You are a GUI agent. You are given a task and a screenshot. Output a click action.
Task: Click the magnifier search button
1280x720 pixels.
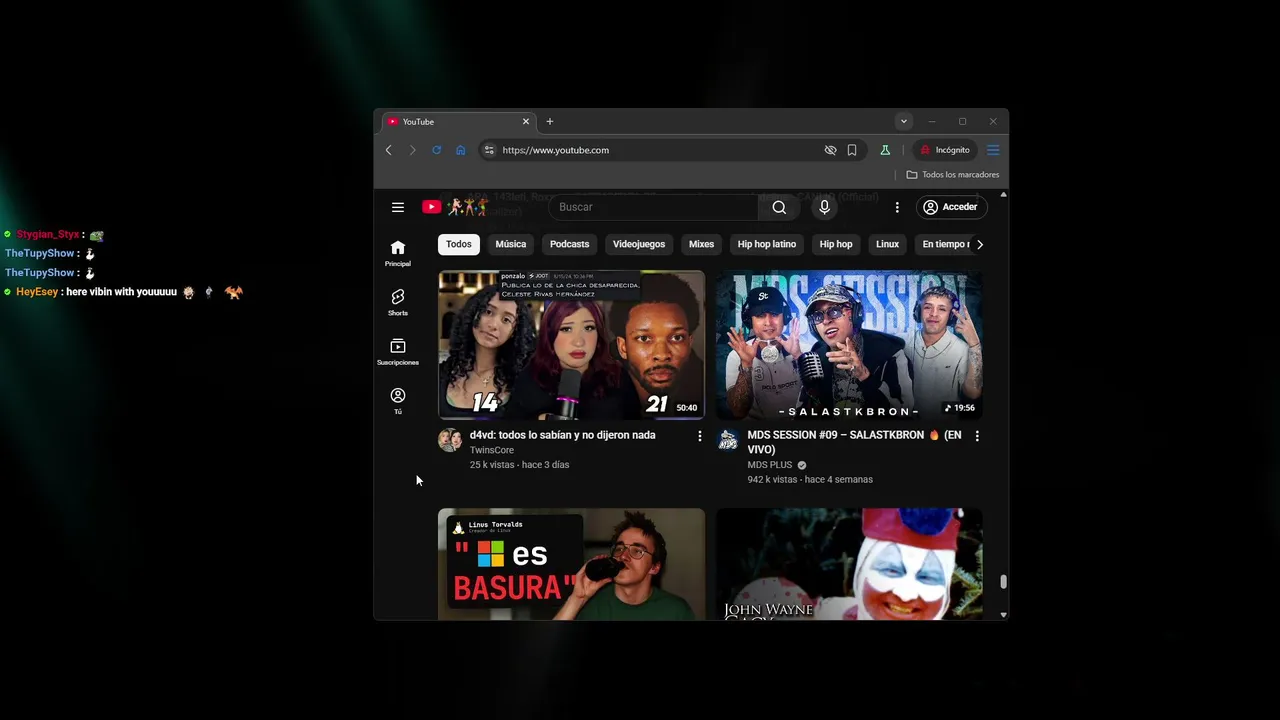779,207
